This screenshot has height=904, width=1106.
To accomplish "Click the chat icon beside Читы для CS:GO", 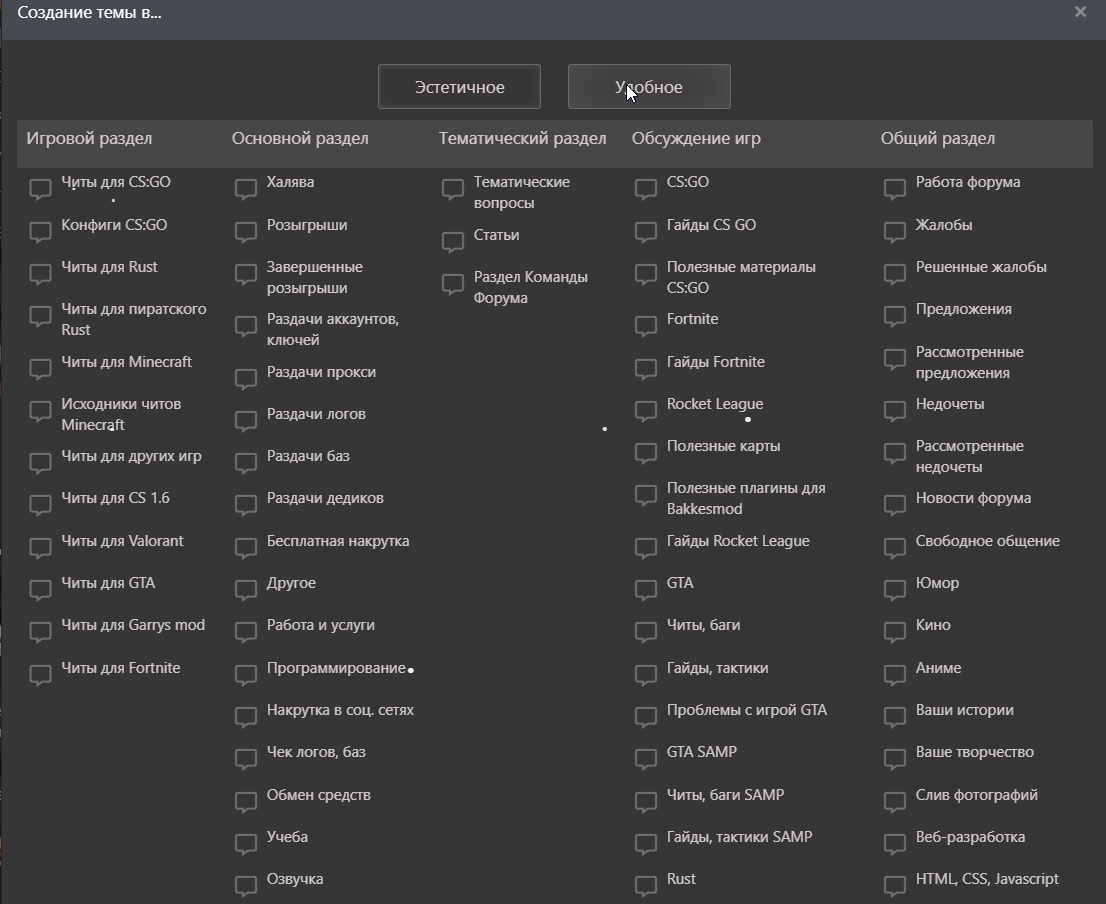I will [x=40, y=189].
